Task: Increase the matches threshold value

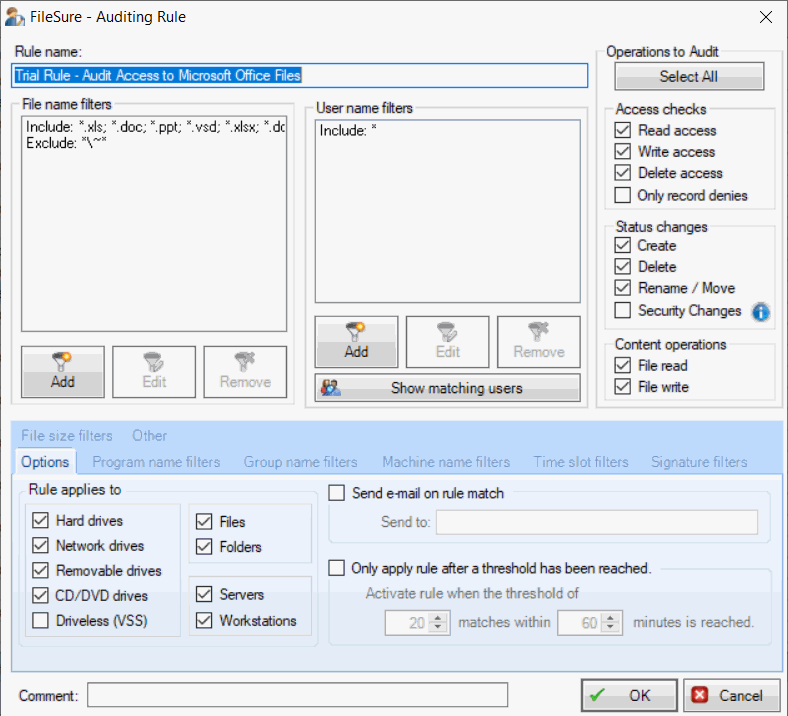Action: point(438,618)
